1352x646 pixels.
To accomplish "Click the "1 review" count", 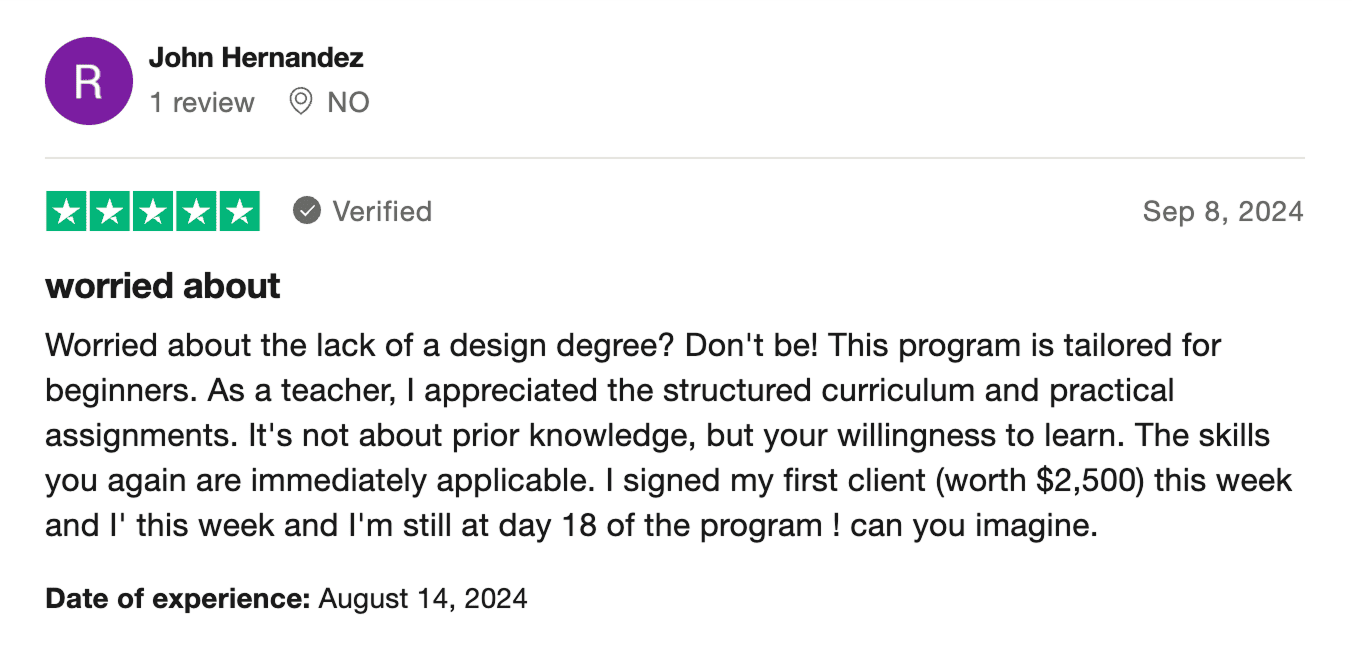I will 202,102.
